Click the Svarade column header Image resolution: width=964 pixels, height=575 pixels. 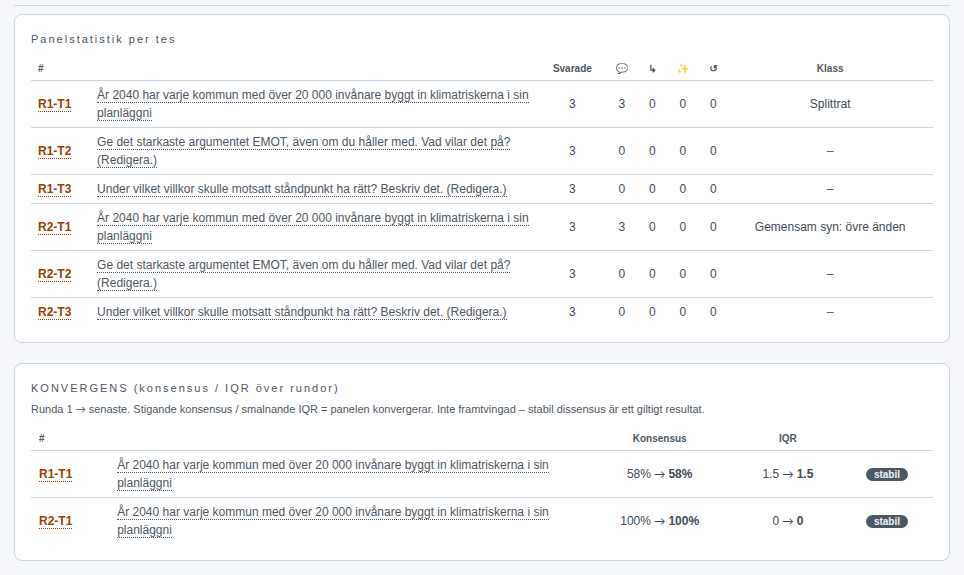pos(572,68)
